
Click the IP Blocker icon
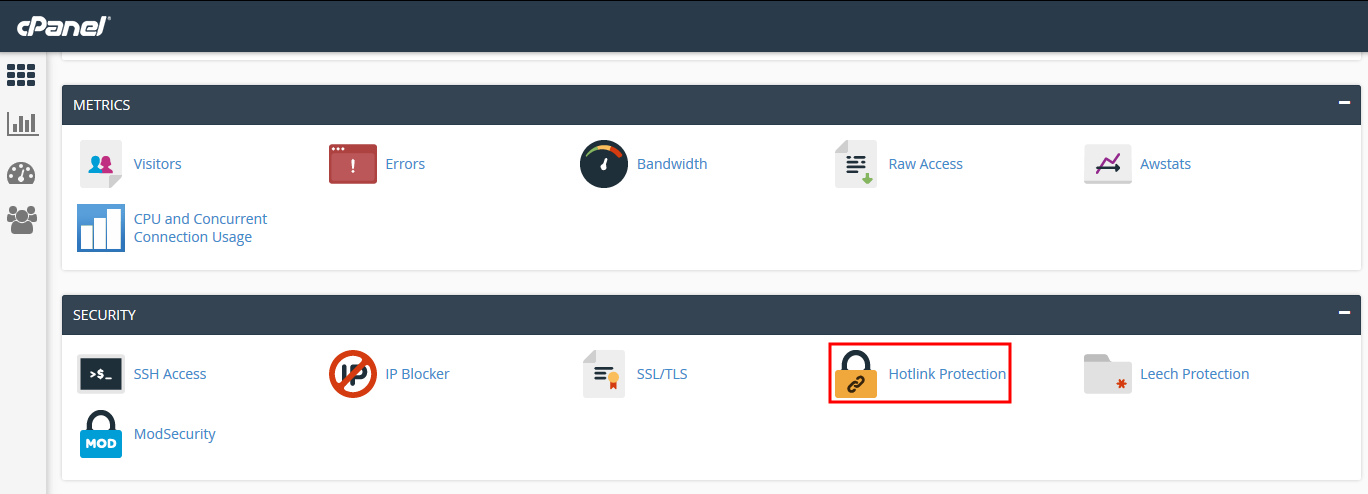[x=353, y=374]
